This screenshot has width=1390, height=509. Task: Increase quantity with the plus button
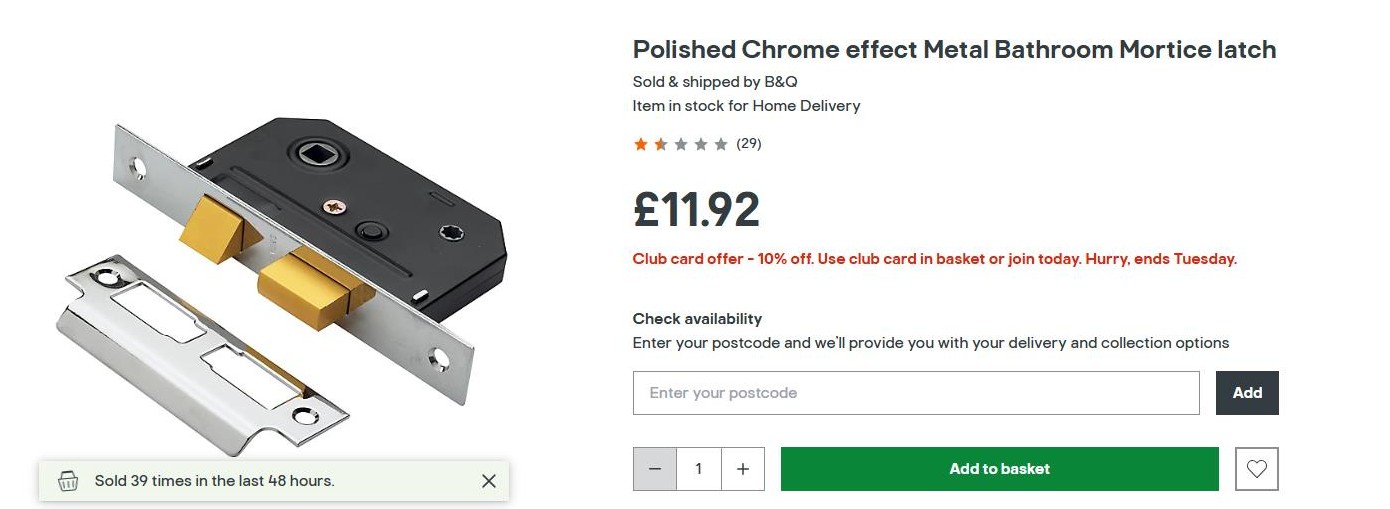[x=743, y=469]
